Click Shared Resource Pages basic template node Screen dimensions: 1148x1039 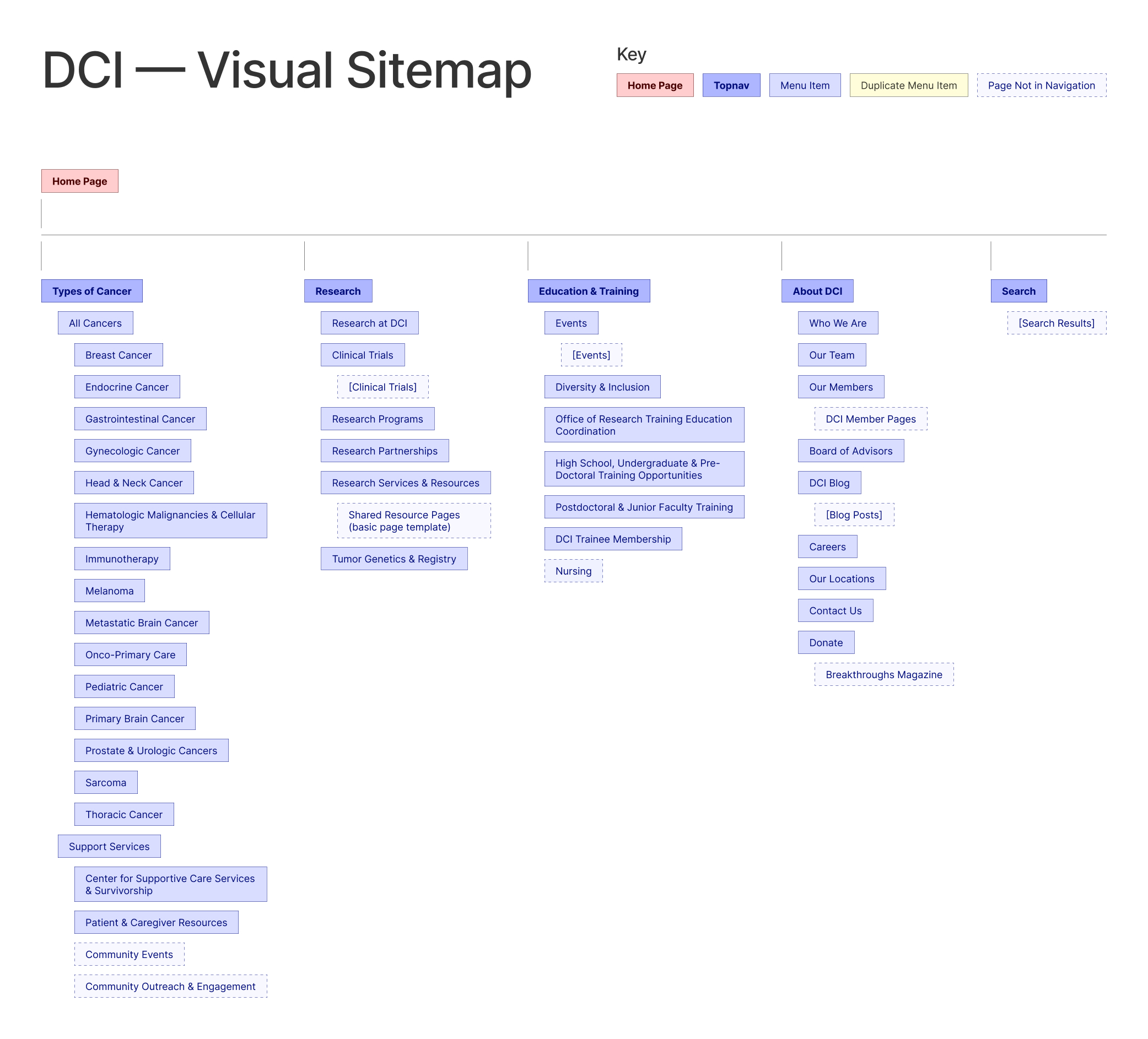point(414,521)
